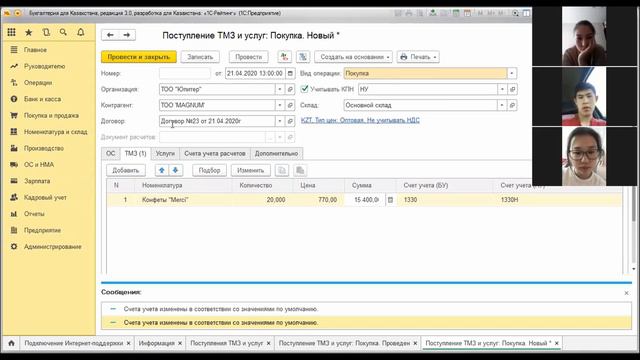Open Номенклатура и склад section
Viewport: 640px width, 360px height.
click(x=56, y=132)
